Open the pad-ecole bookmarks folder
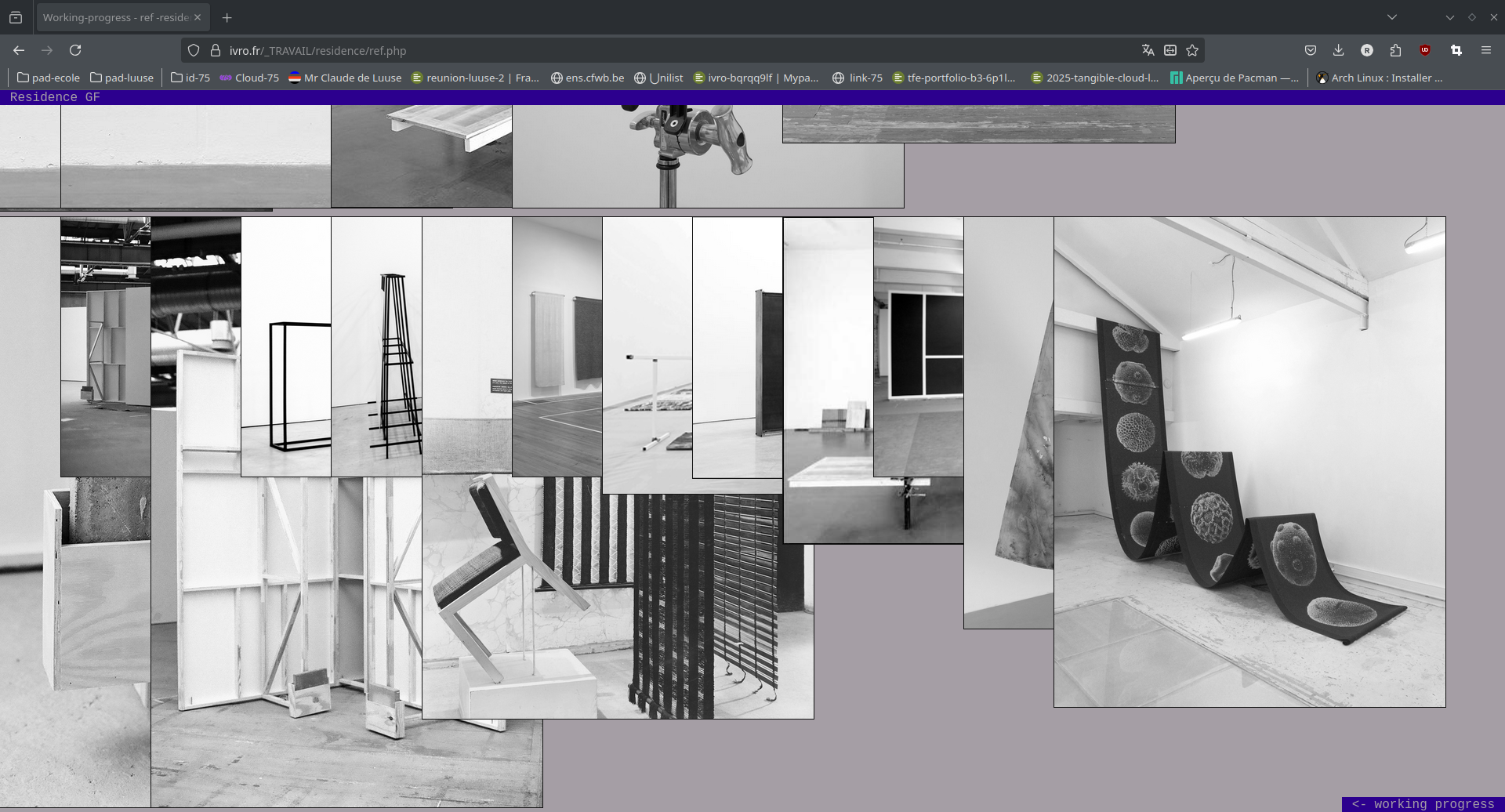The height and width of the screenshot is (812, 1505). pos(49,78)
